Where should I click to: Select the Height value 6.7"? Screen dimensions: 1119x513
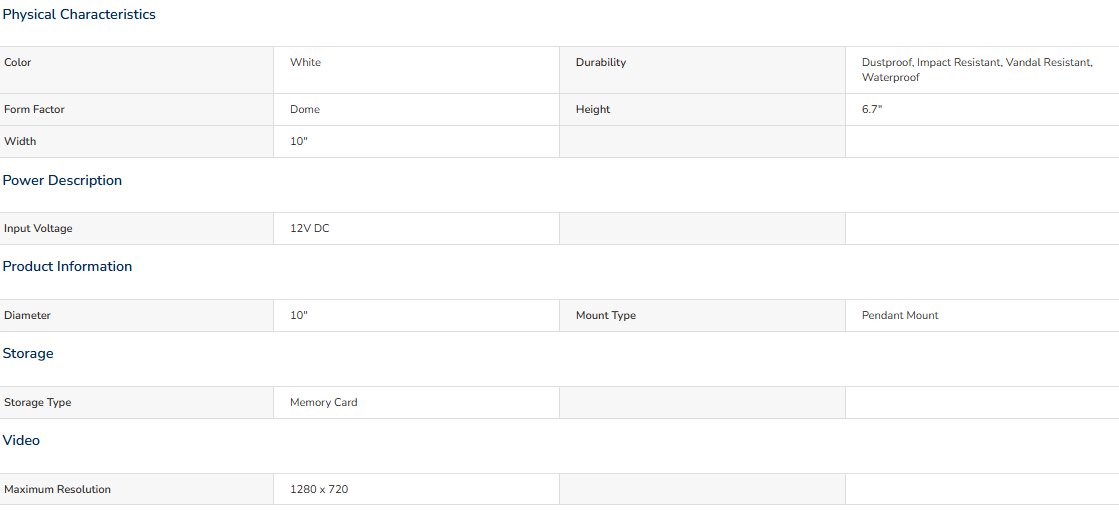(x=872, y=110)
